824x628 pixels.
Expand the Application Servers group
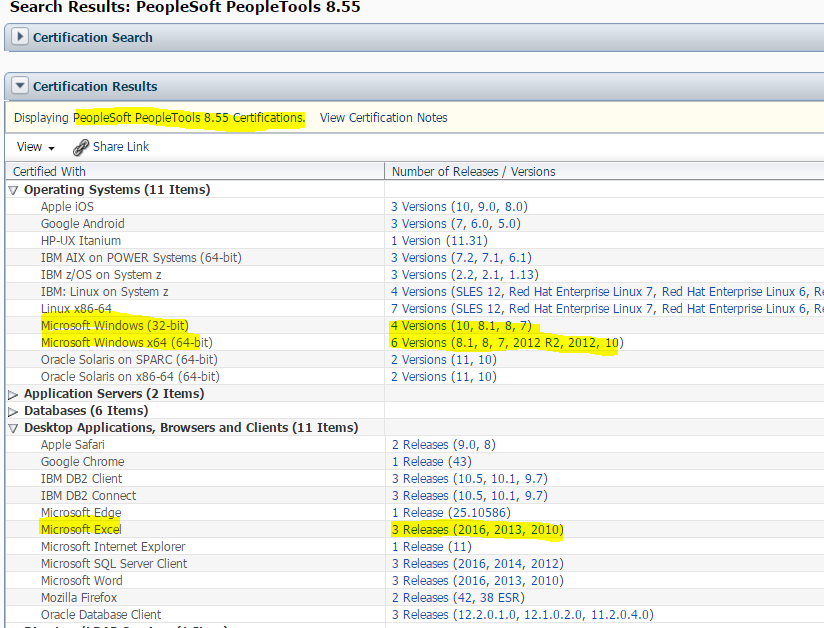[x=14, y=394]
